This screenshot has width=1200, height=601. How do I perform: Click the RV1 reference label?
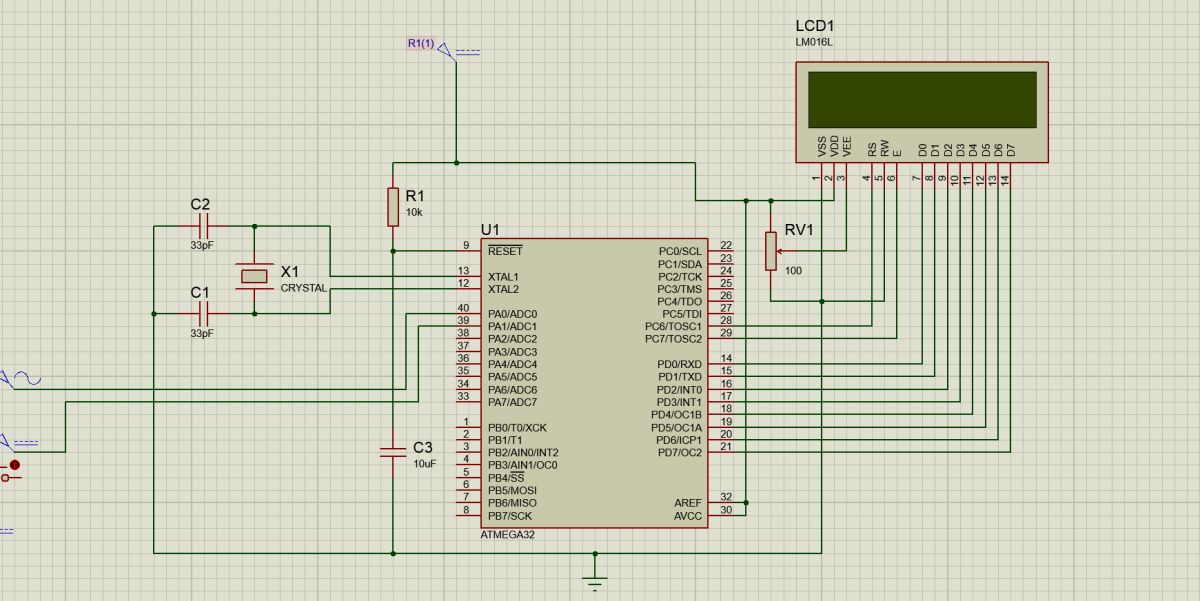coord(799,229)
